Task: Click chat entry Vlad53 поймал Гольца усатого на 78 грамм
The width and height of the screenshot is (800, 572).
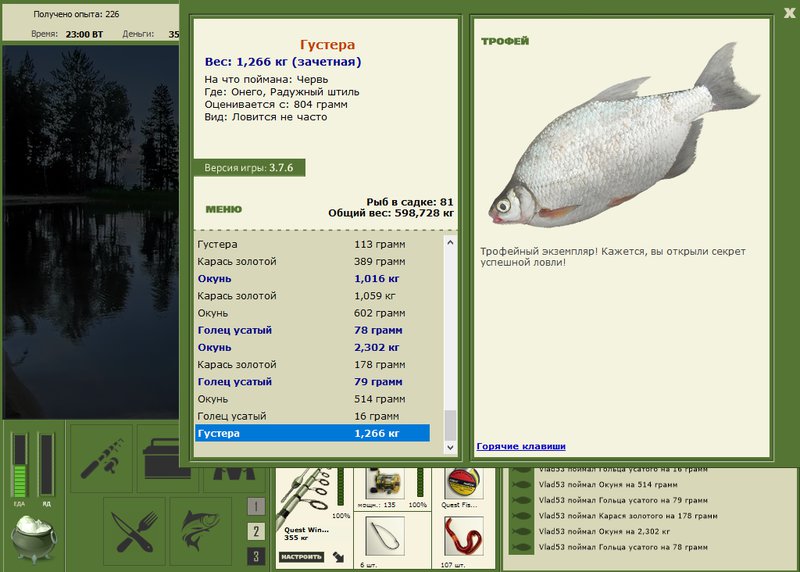Action: coord(623,547)
